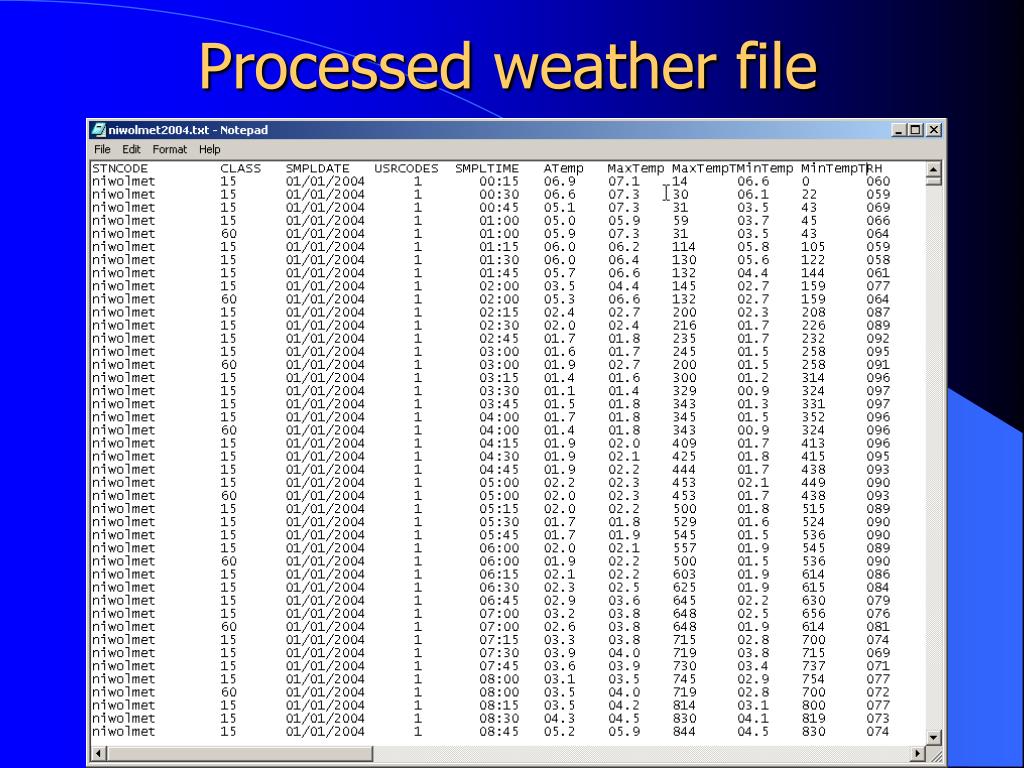
Task: Click the MaxTempT value 114
Action: point(684,247)
